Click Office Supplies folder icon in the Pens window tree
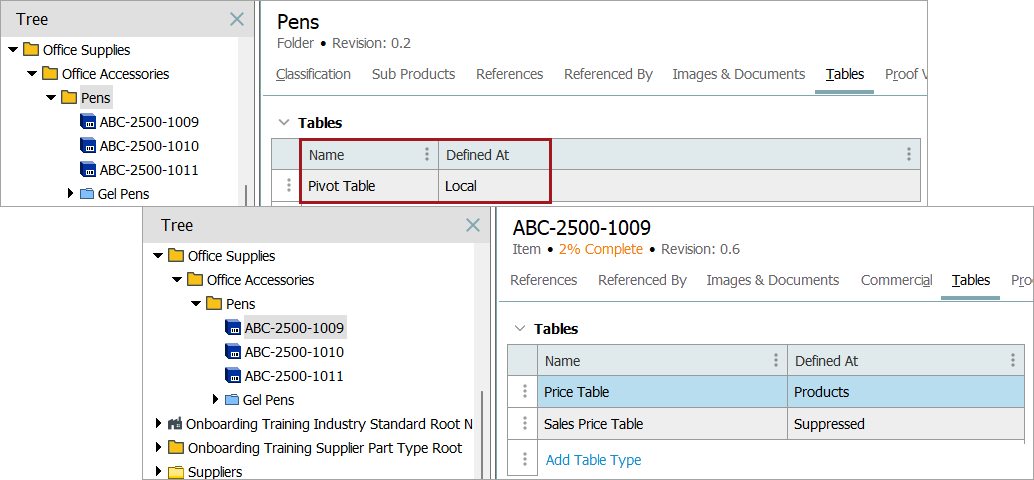This screenshot has width=1034, height=480. [31, 49]
